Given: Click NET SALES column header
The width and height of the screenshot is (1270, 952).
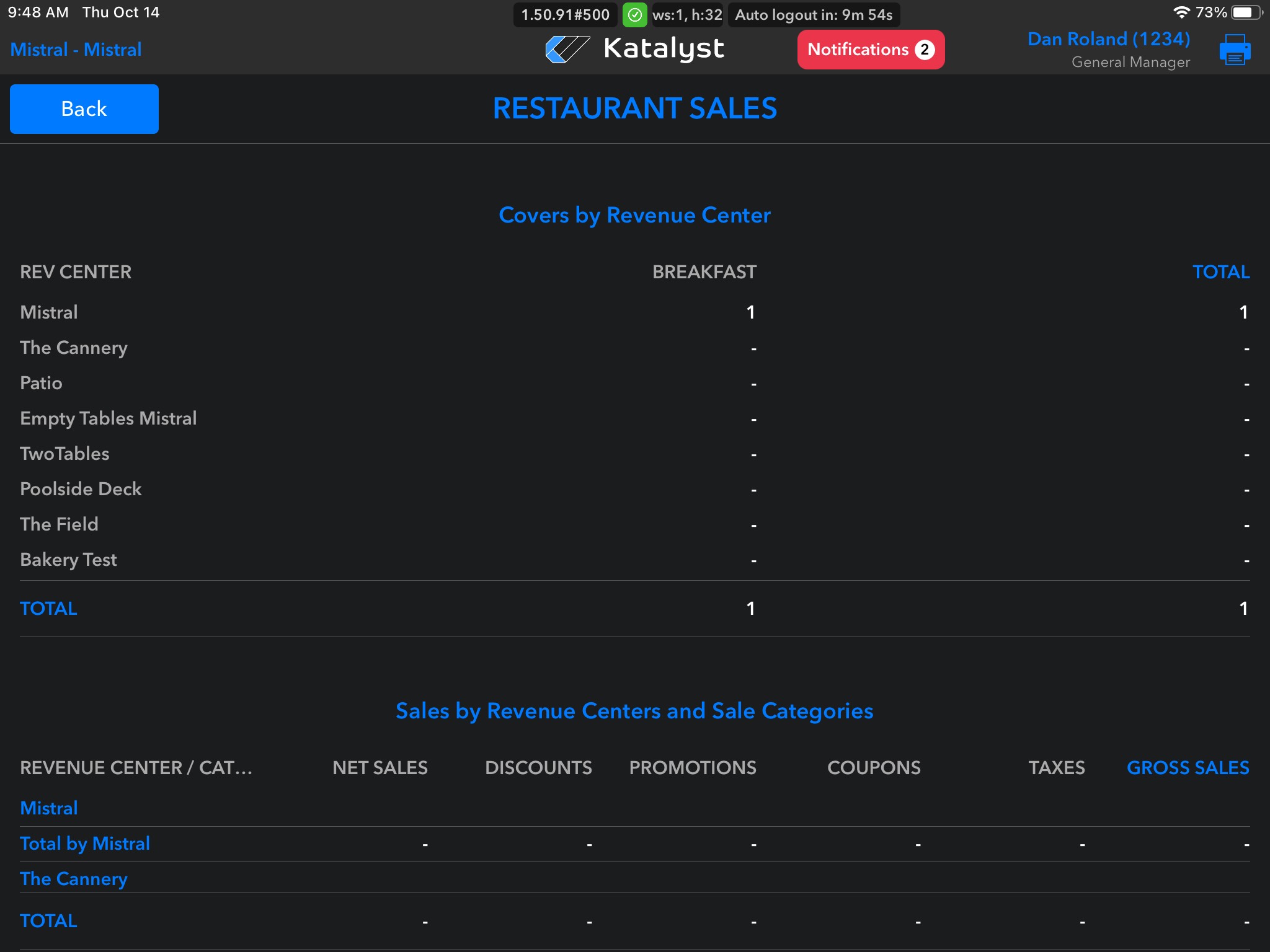Looking at the screenshot, I should point(380,768).
